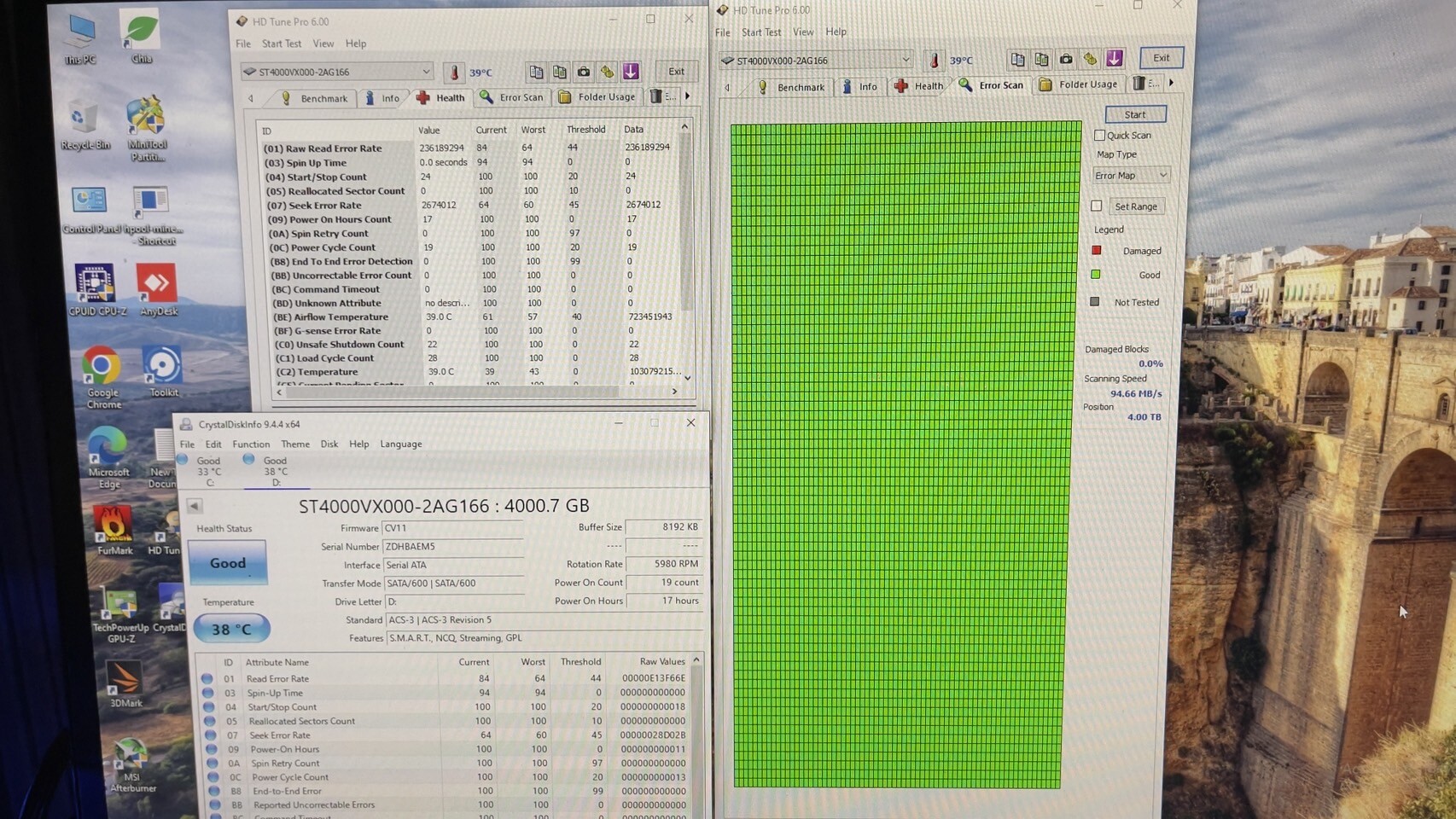Switch to Benchmark tab in left HD Tune
This screenshot has width=1456, height=819.
click(314, 98)
